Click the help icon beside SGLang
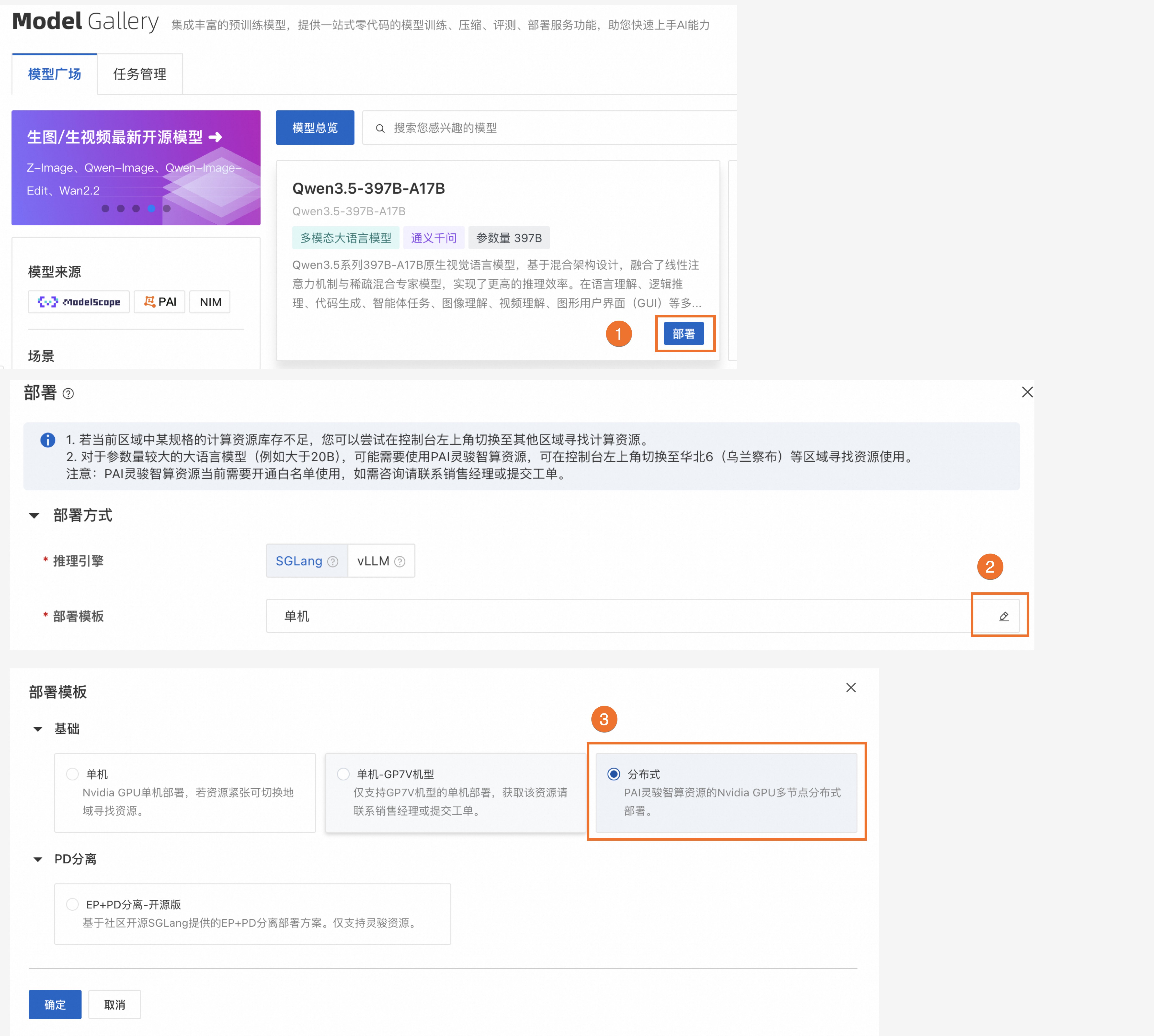The width and height of the screenshot is (1154, 1036). tap(333, 562)
